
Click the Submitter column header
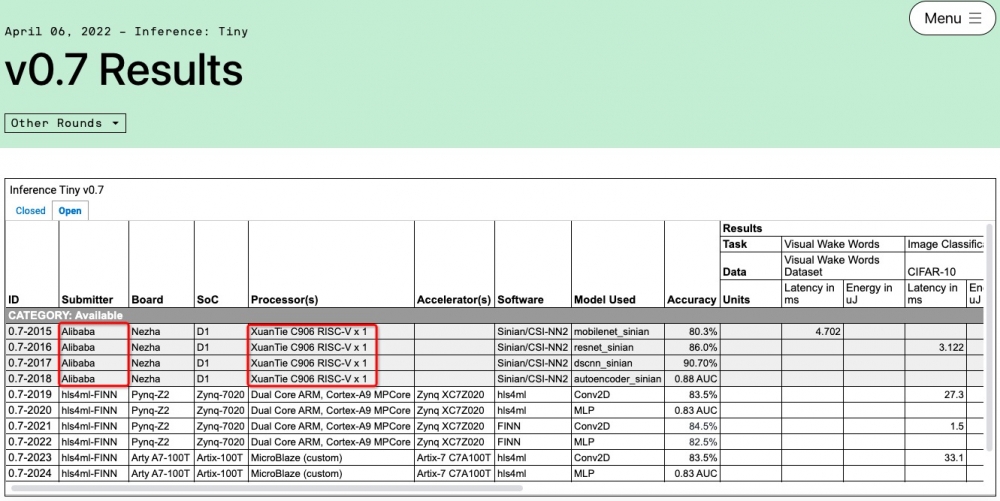(x=87, y=300)
